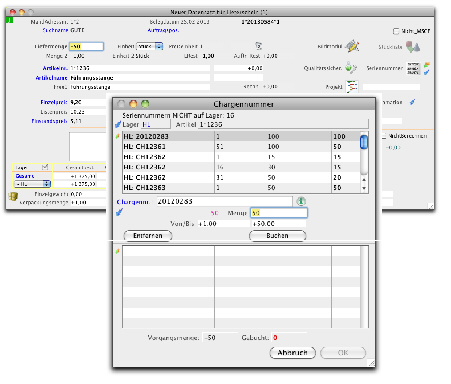Click the Auftragspos. link
Viewport: 451px width, 384px height.
pos(163,30)
